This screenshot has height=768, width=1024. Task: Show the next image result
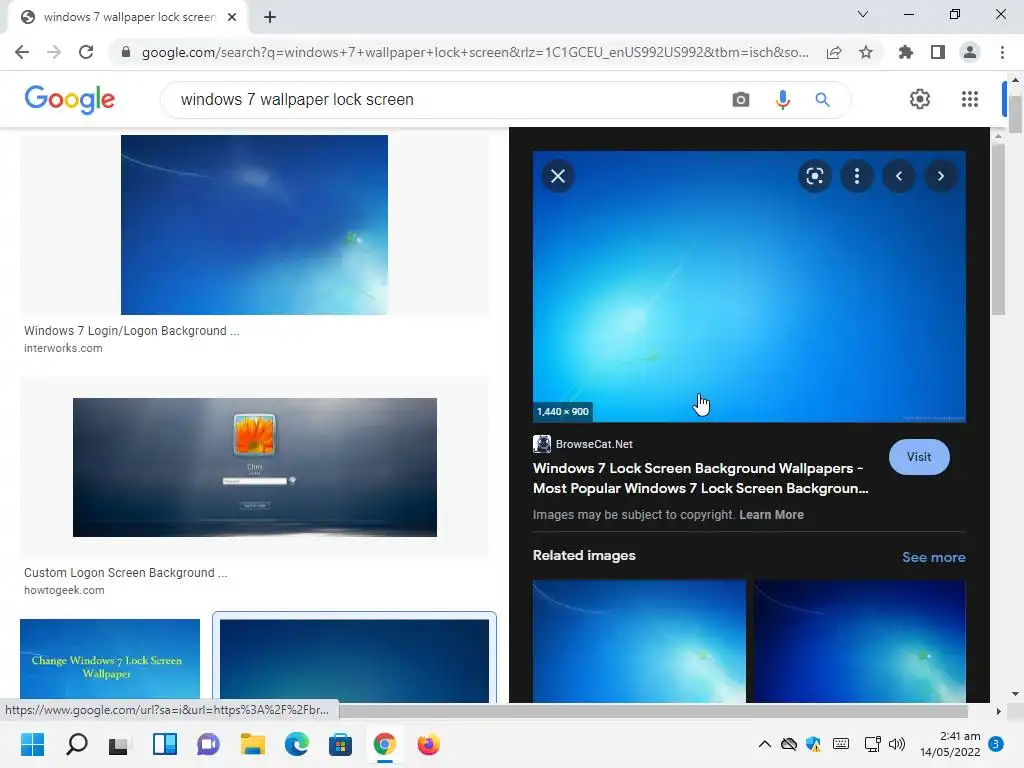click(940, 176)
